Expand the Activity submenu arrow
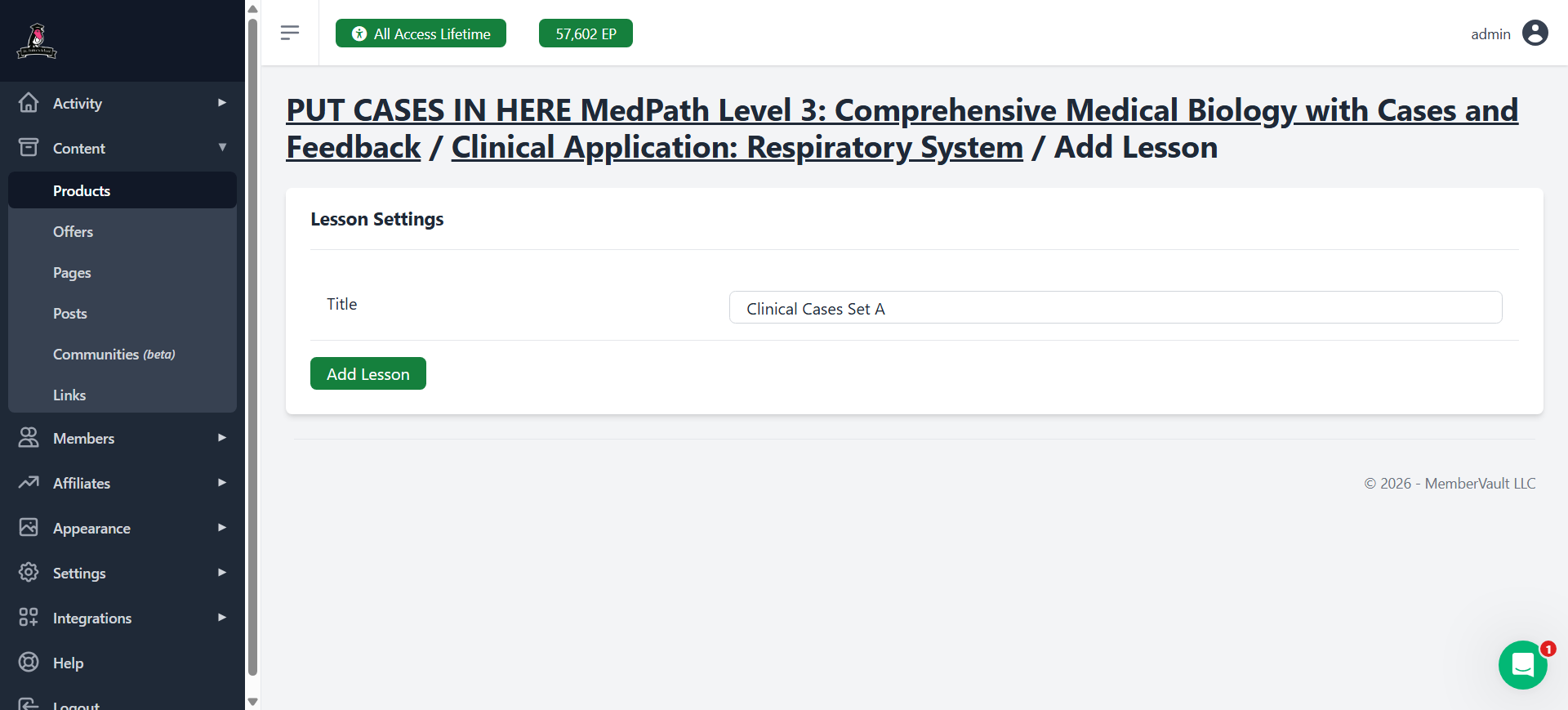The height and width of the screenshot is (710, 1568). 222,103
